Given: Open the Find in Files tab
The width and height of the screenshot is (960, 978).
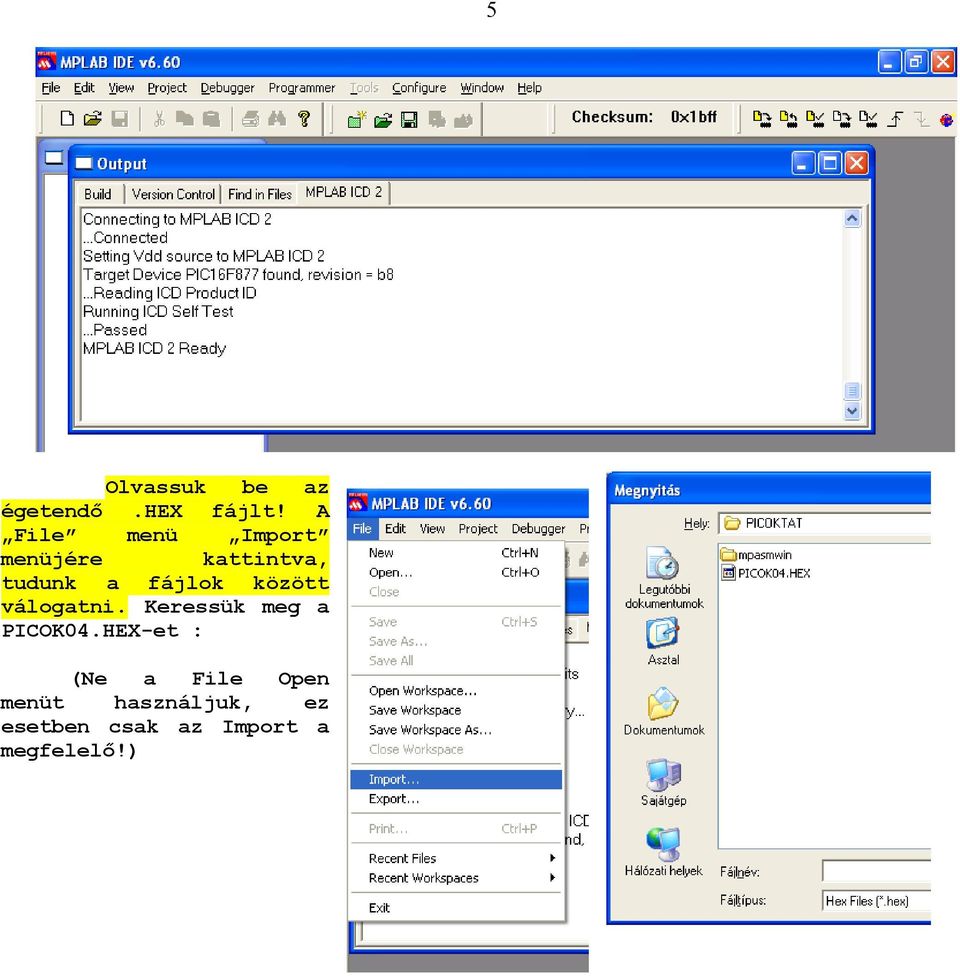Looking at the screenshot, I should click(x=259, y=194).
